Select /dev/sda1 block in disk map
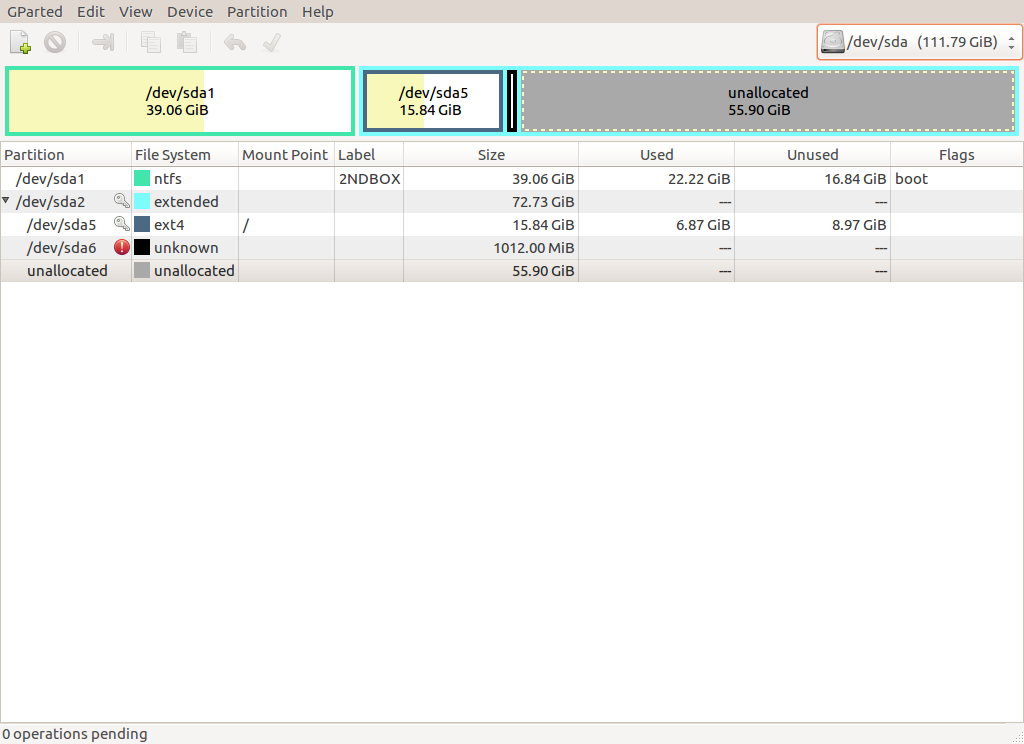Image resolution: width=1024 pixels, height=744 pixels. click(180, 101)
